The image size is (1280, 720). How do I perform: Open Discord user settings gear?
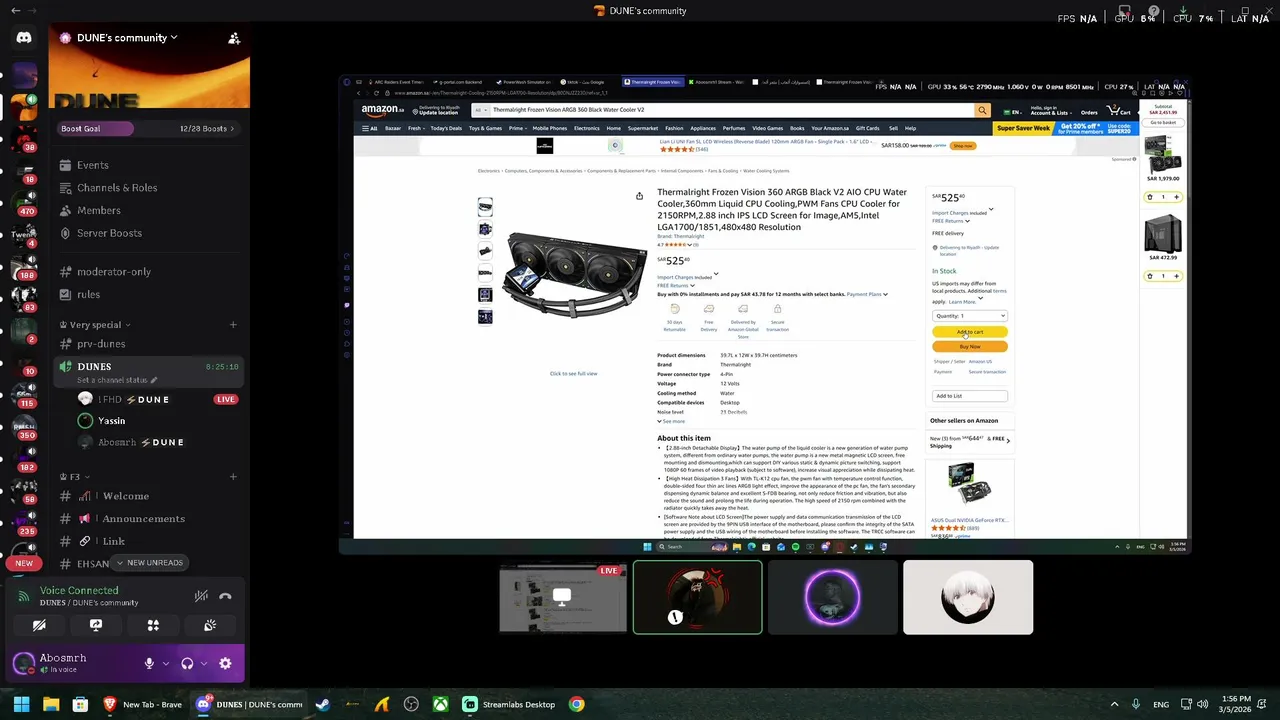click(x=225, y=664)
